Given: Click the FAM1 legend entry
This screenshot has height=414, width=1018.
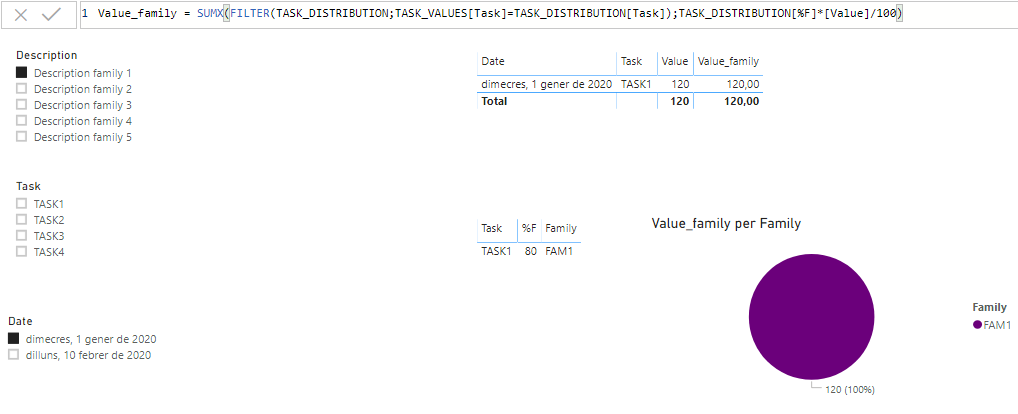Looking at the screenshot, I should tap(992, 325).
